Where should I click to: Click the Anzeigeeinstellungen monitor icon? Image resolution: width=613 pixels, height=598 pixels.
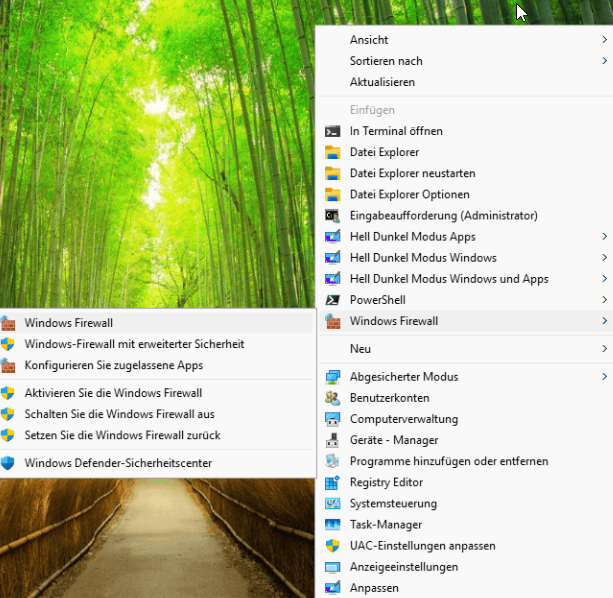pyautogui.click(x=333, y=567)
